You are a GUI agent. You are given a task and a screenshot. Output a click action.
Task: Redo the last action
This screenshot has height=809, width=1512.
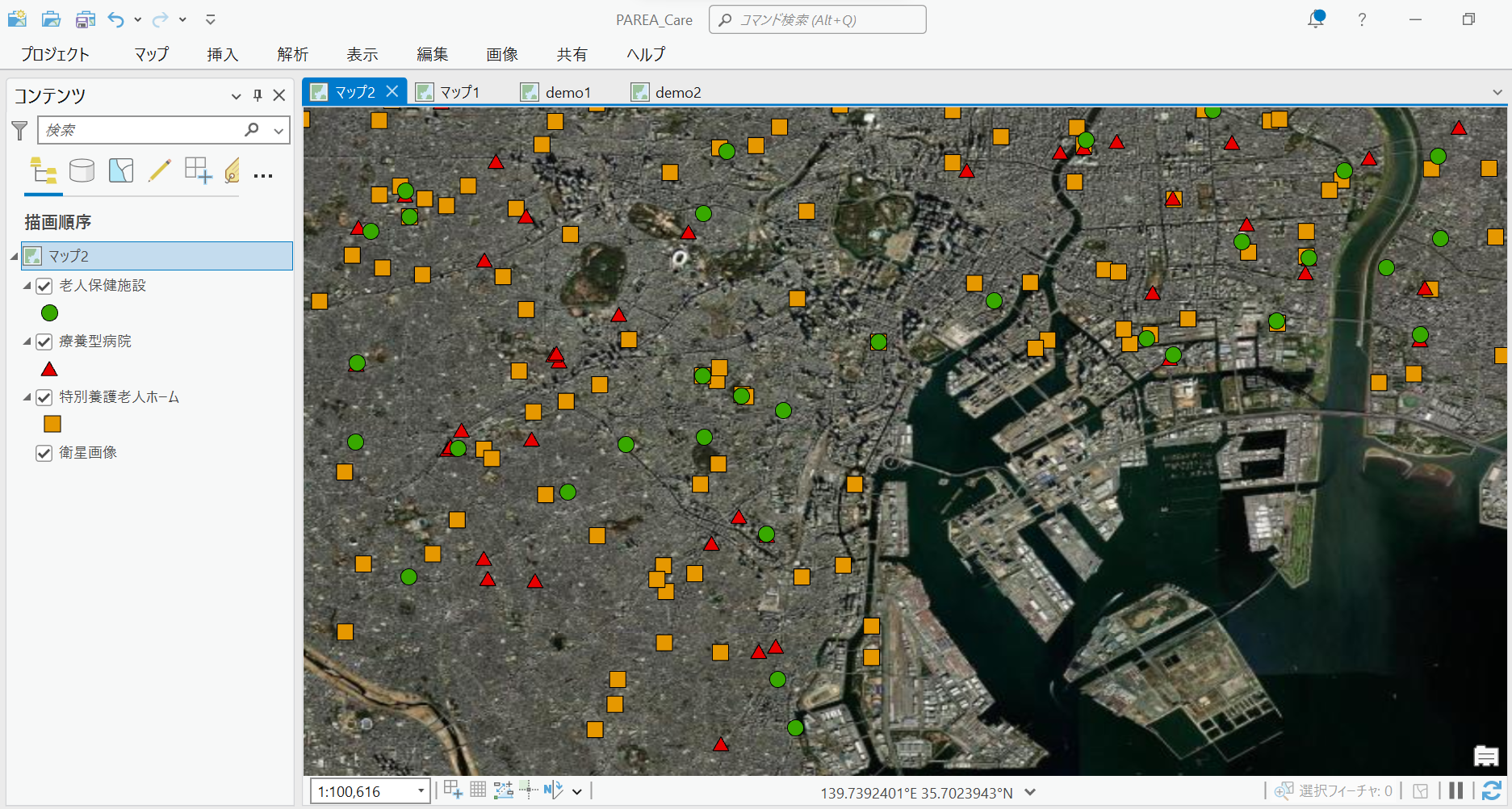click(161, 19)
